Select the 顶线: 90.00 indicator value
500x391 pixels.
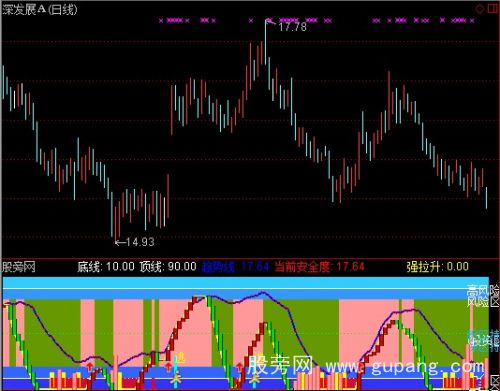168,267
